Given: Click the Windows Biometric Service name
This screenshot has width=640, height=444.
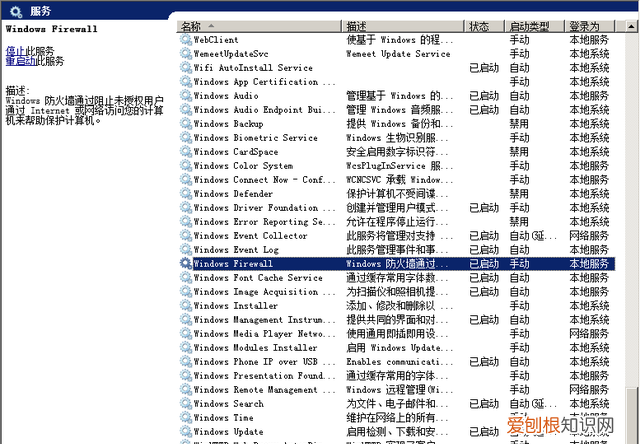Looking at the screenshot, I should pos(256,138).
